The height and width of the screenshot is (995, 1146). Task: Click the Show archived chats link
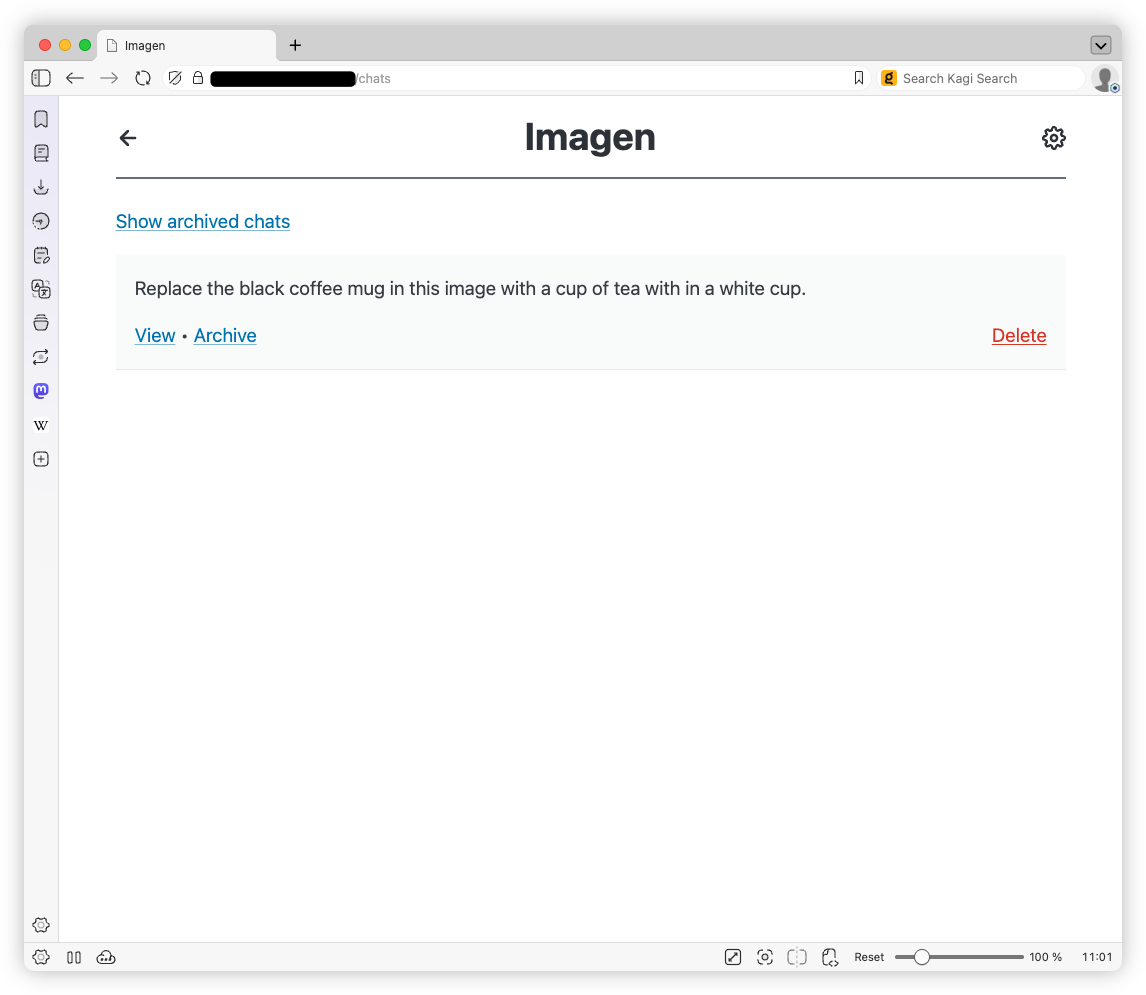click(x=203, y=221)
